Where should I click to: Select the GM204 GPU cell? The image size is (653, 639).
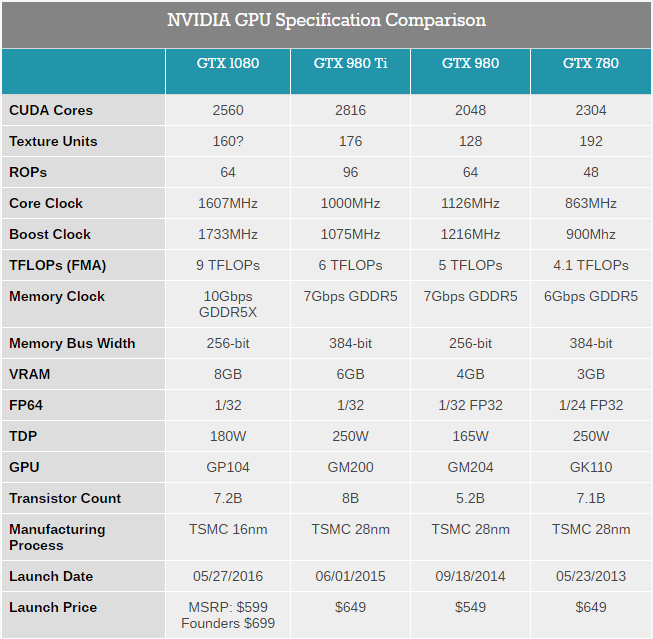point(470,467)
